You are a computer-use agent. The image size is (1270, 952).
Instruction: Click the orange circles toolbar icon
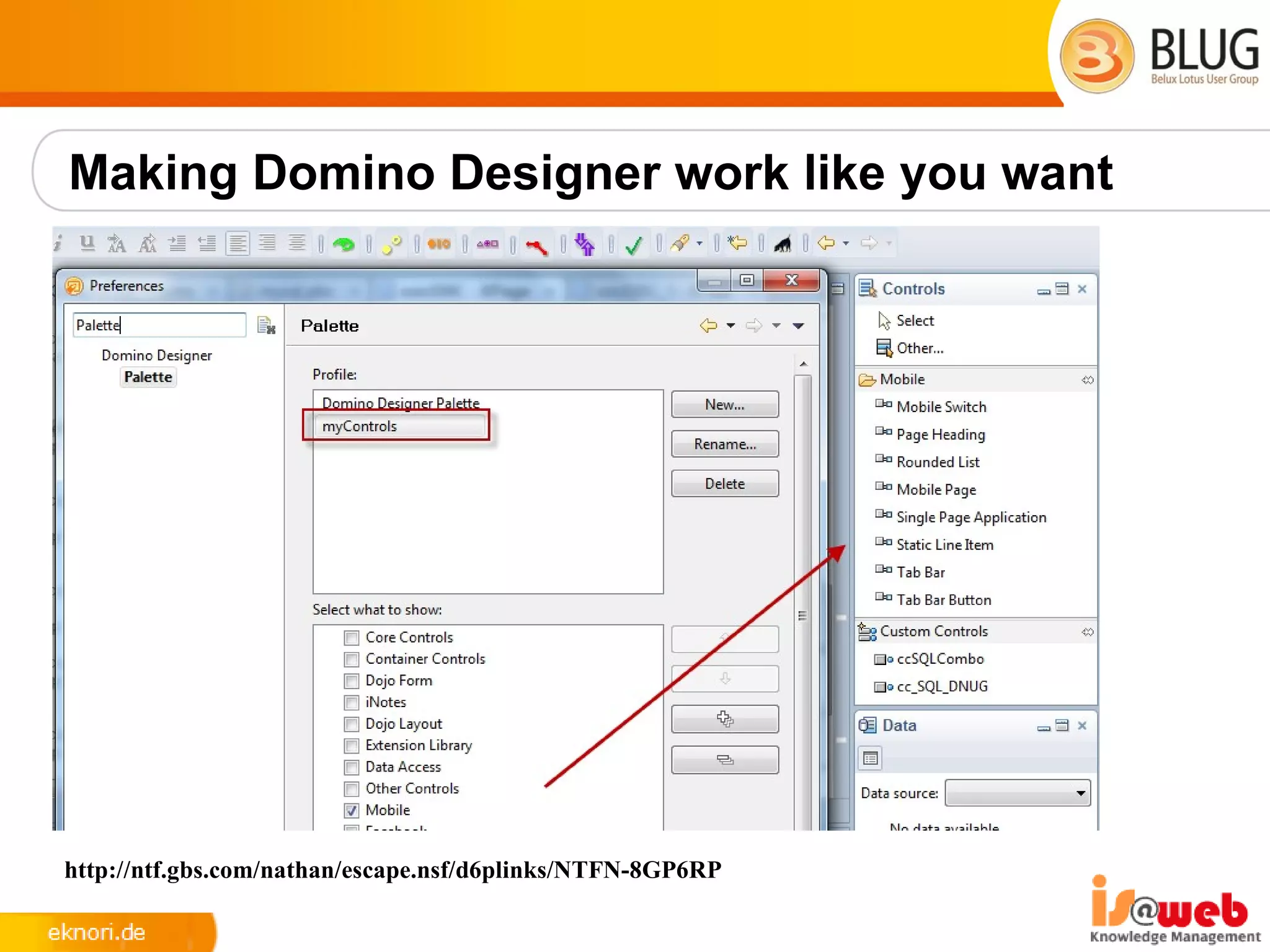[439, 244]
